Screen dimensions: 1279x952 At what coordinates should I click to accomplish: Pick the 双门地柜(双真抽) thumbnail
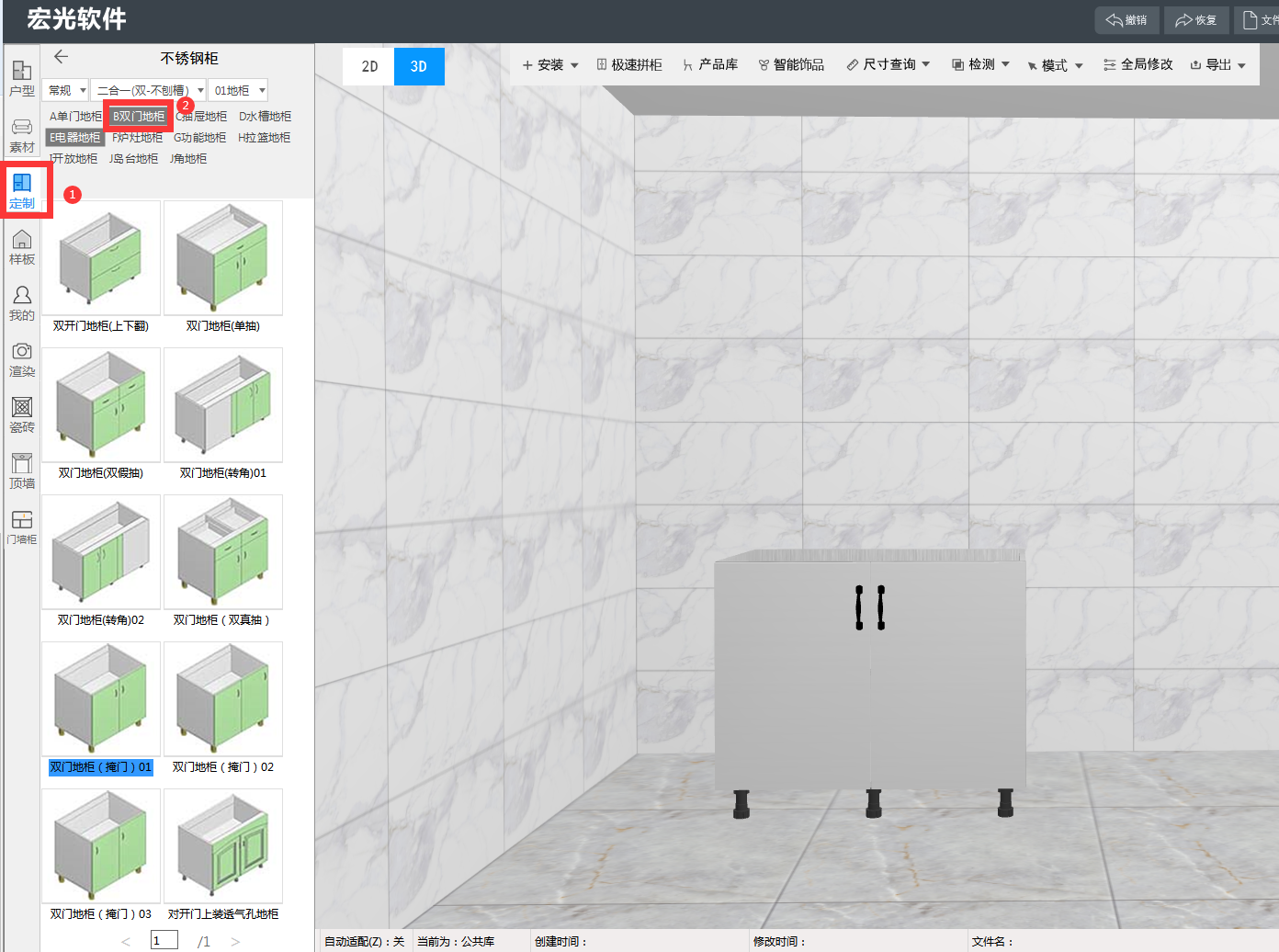(x=223, y=552)
